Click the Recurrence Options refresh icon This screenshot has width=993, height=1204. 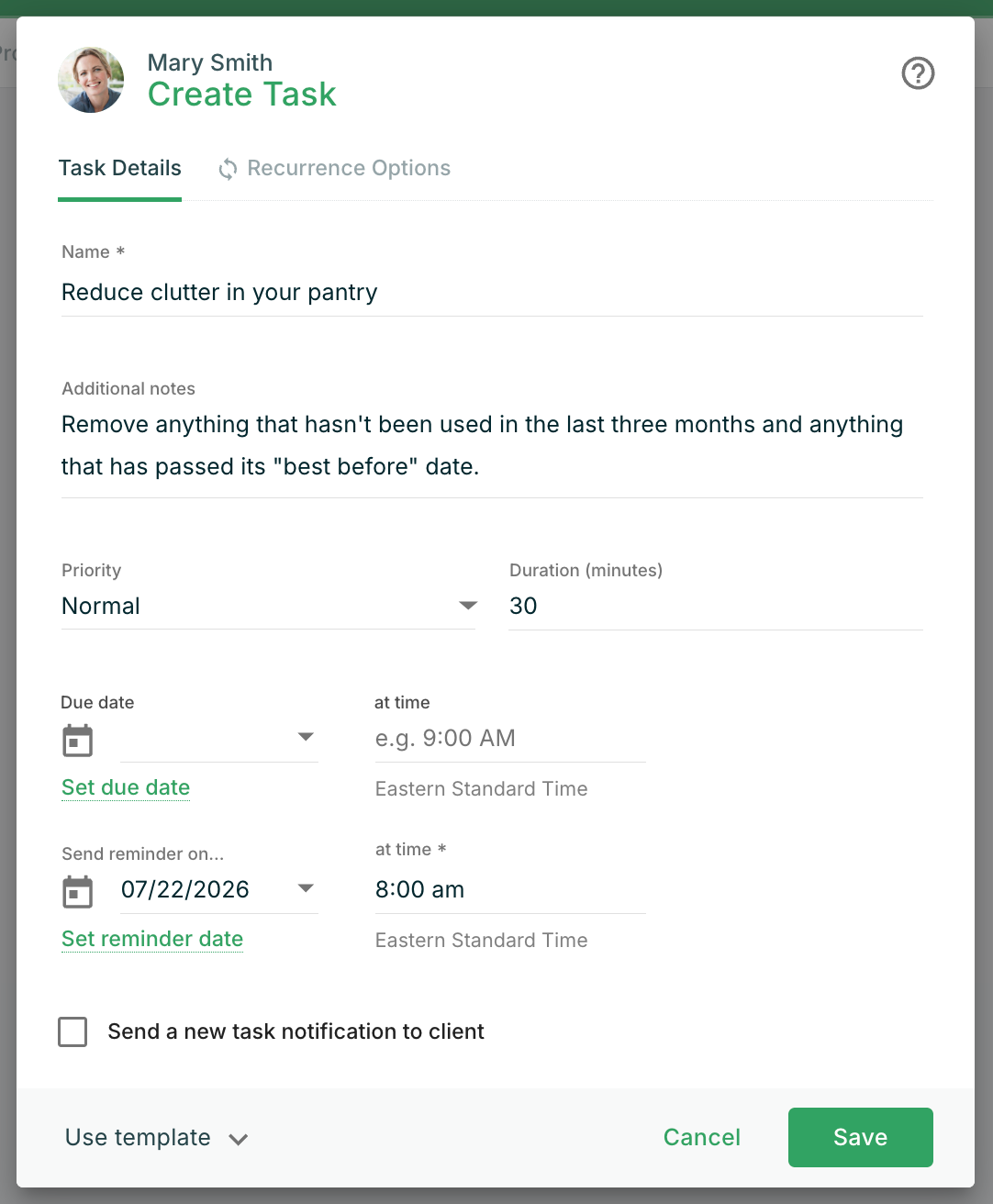228,169
